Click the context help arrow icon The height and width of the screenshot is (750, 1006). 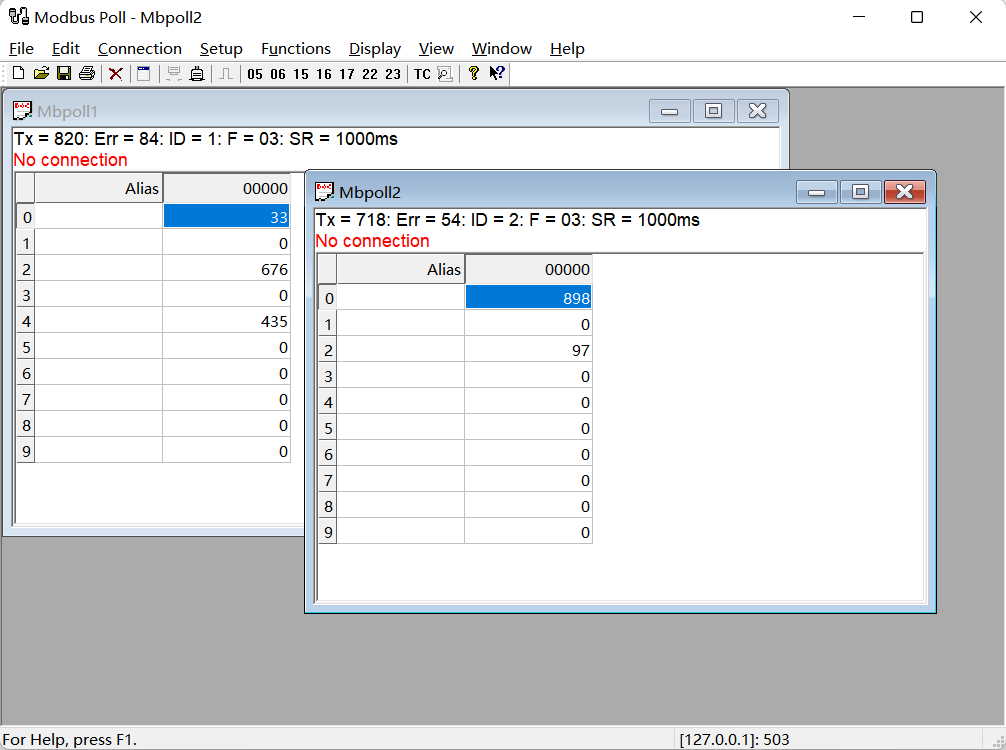pos(497,73)
